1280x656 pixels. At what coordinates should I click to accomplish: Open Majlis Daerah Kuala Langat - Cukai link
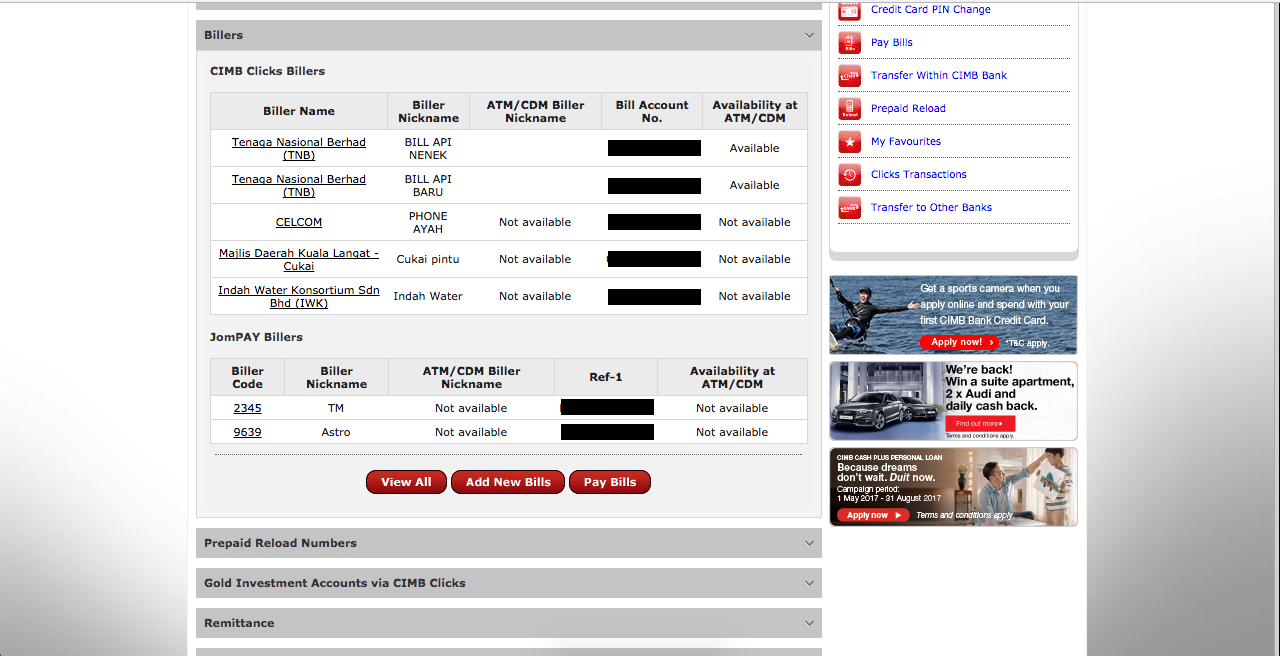[299, 259]
